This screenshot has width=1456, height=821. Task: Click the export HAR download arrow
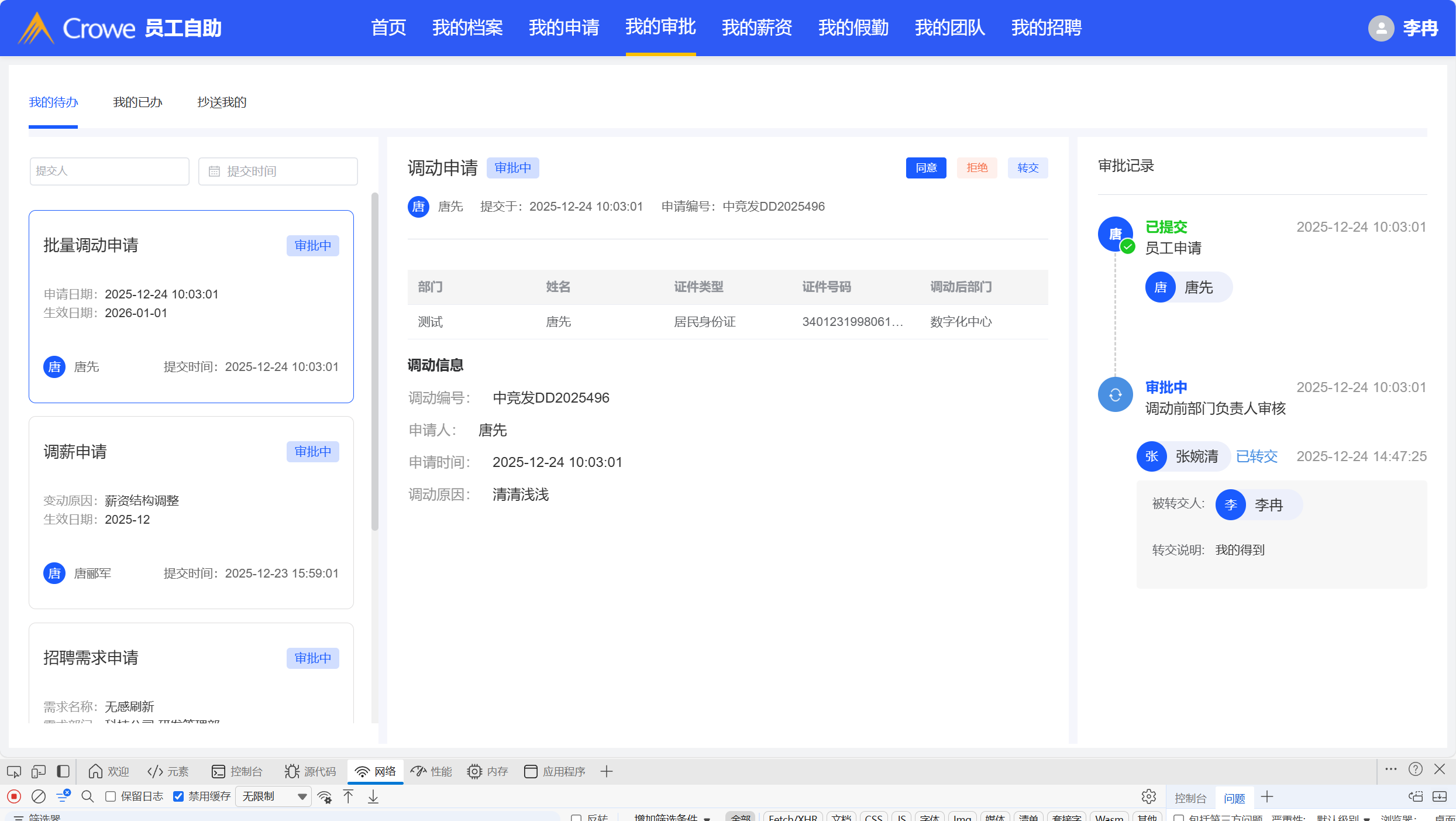pos(373,796)
